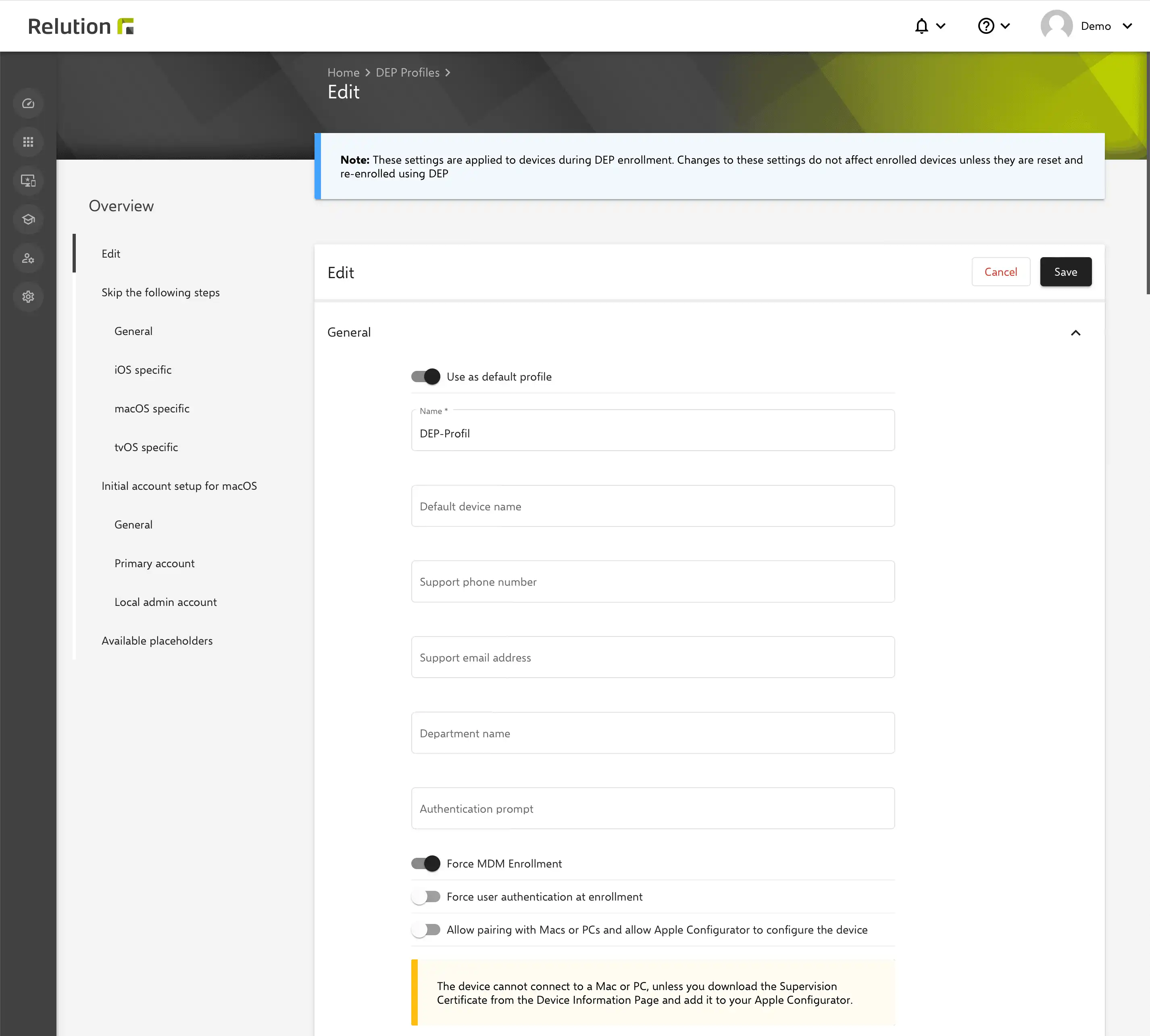Open the users management icon in sidebar
1150x1036 pixels.
(x=28, y=258)
